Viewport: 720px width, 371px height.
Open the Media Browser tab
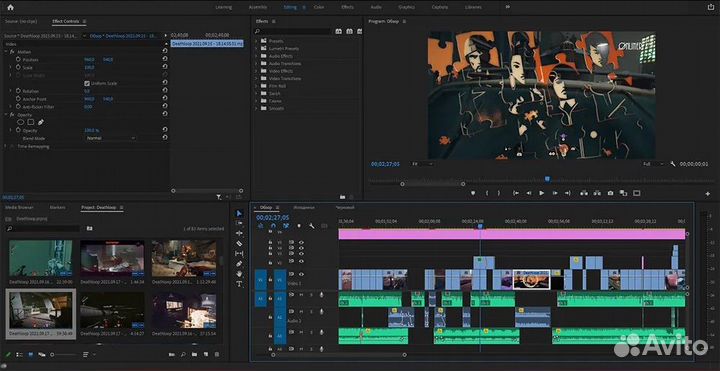[19, 208]
